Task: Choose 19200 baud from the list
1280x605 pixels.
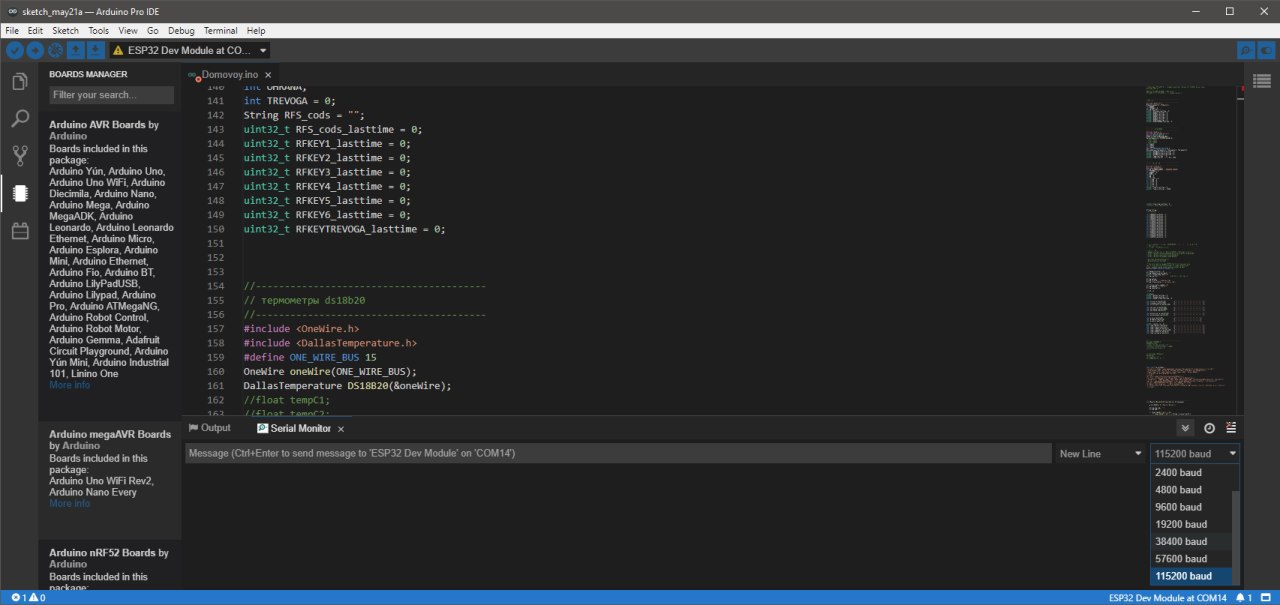Action: (1191, 524)
